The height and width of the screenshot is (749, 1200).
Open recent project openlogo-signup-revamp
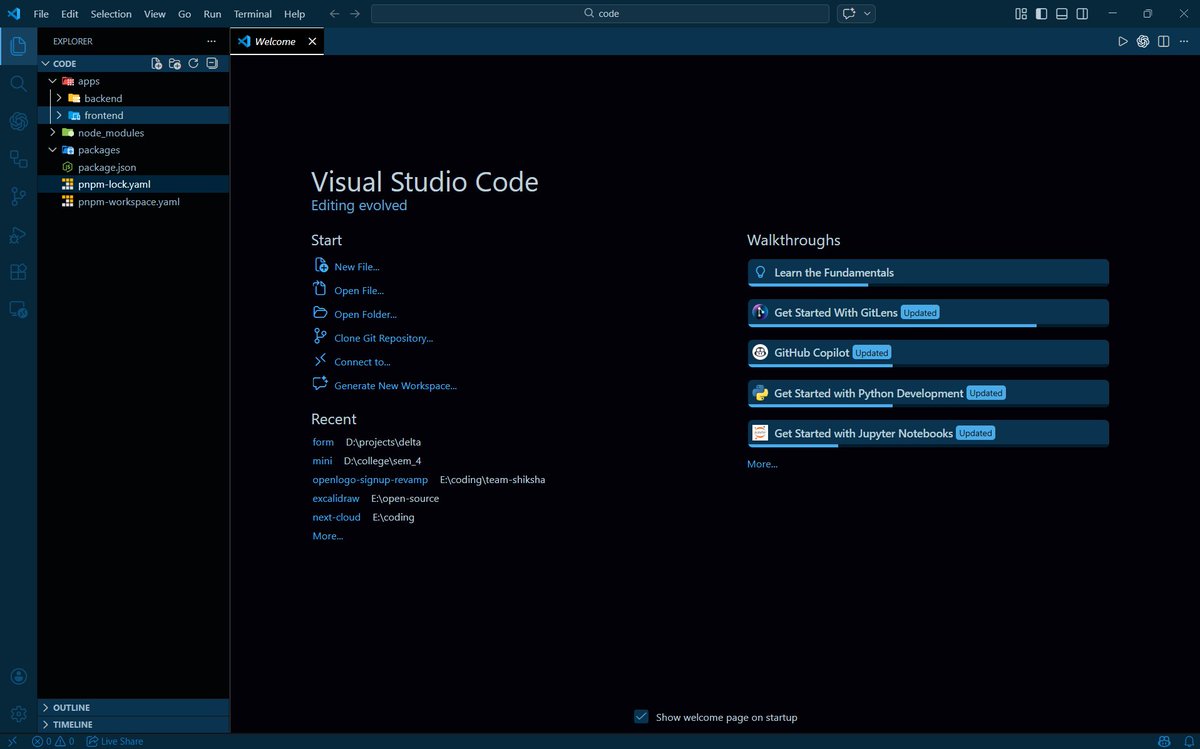(x=370, y=480)
